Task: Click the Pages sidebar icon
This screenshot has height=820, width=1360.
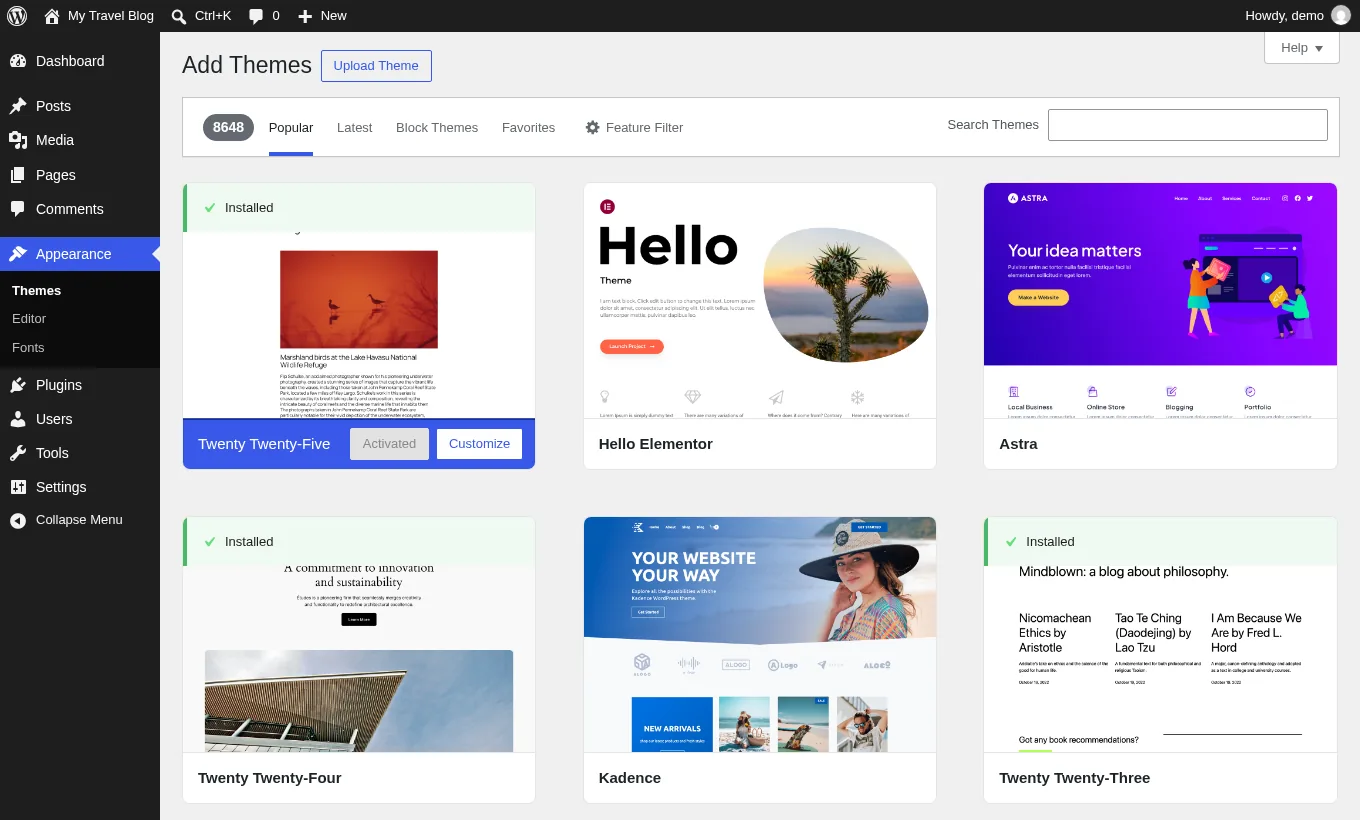Action: pos(18,175)
